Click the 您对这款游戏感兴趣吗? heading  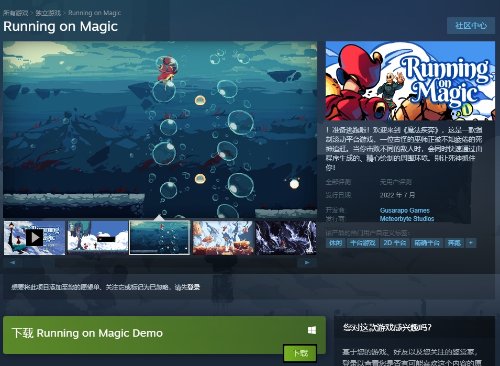coord(387,328)
